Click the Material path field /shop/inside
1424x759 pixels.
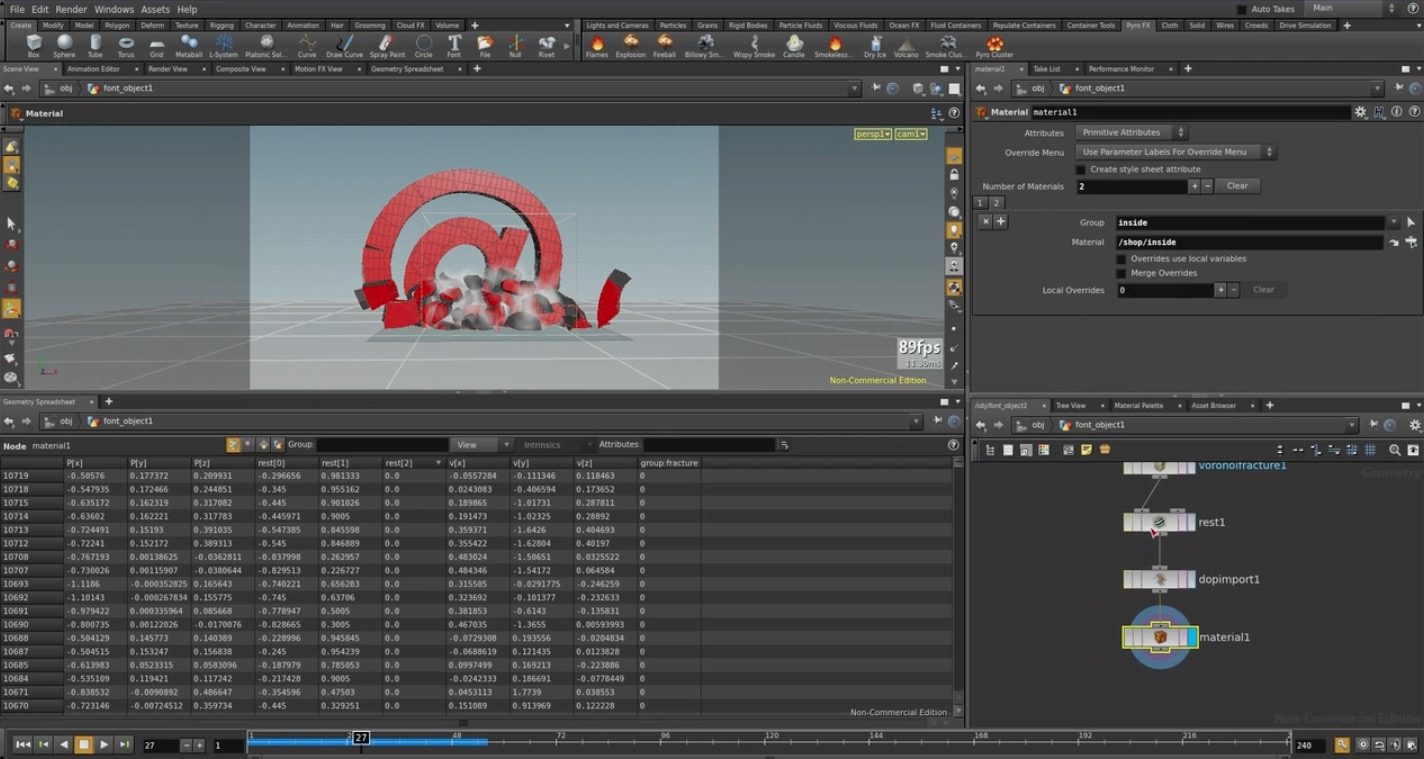(x=1249, y=243)
